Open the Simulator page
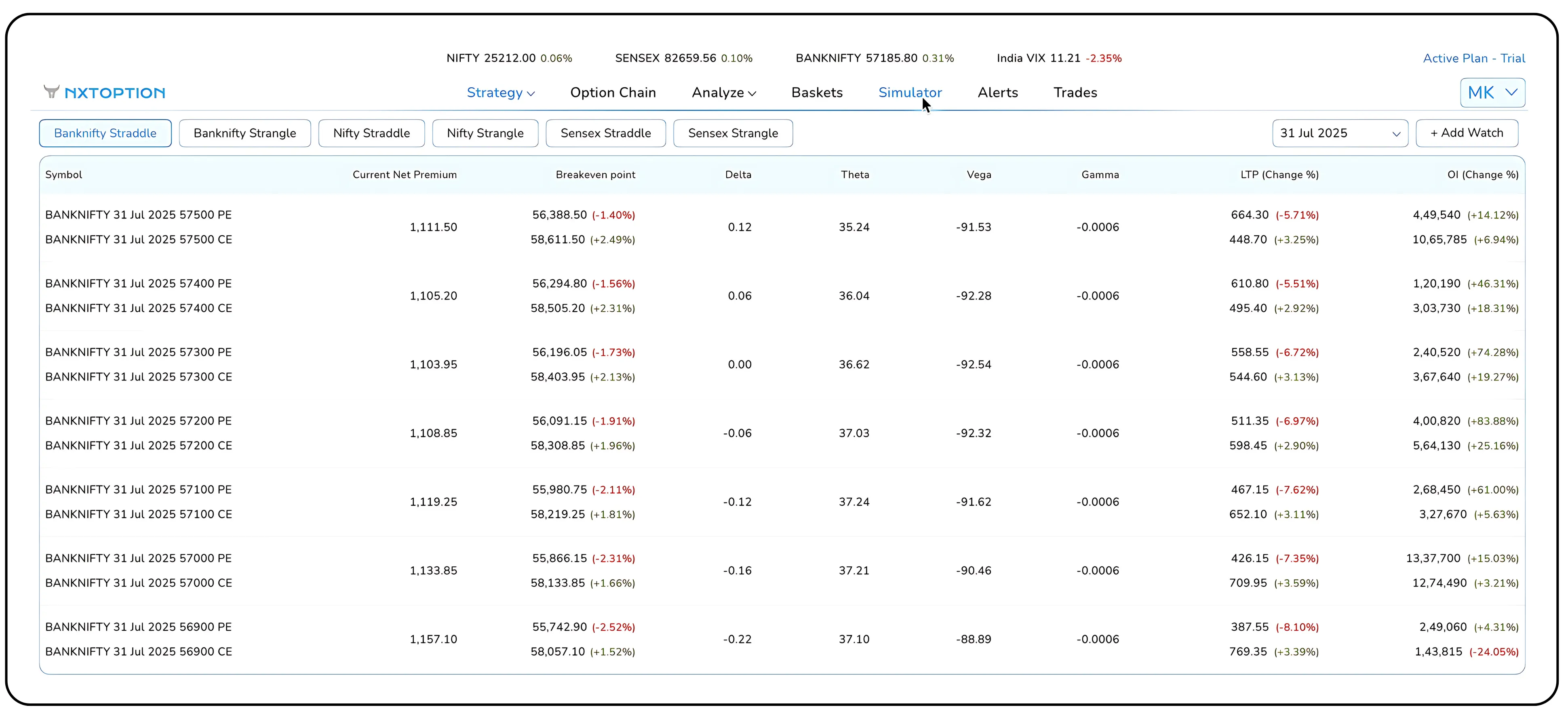Image resolution: width=1568 pixels, height=718 pixels. tap(909, 93)
